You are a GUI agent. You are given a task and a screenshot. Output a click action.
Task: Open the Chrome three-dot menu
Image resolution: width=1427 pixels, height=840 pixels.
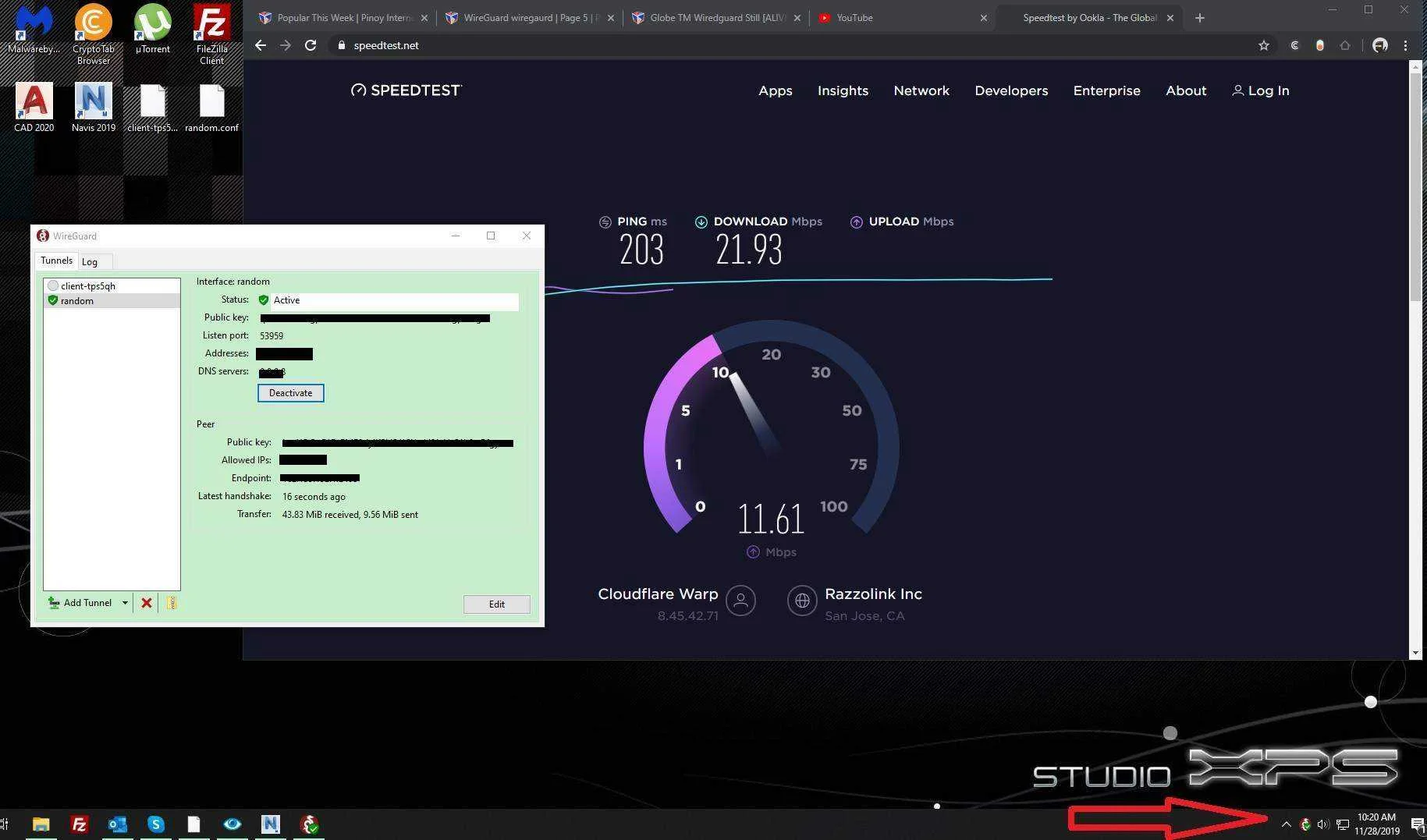[x=1406, y=45]
